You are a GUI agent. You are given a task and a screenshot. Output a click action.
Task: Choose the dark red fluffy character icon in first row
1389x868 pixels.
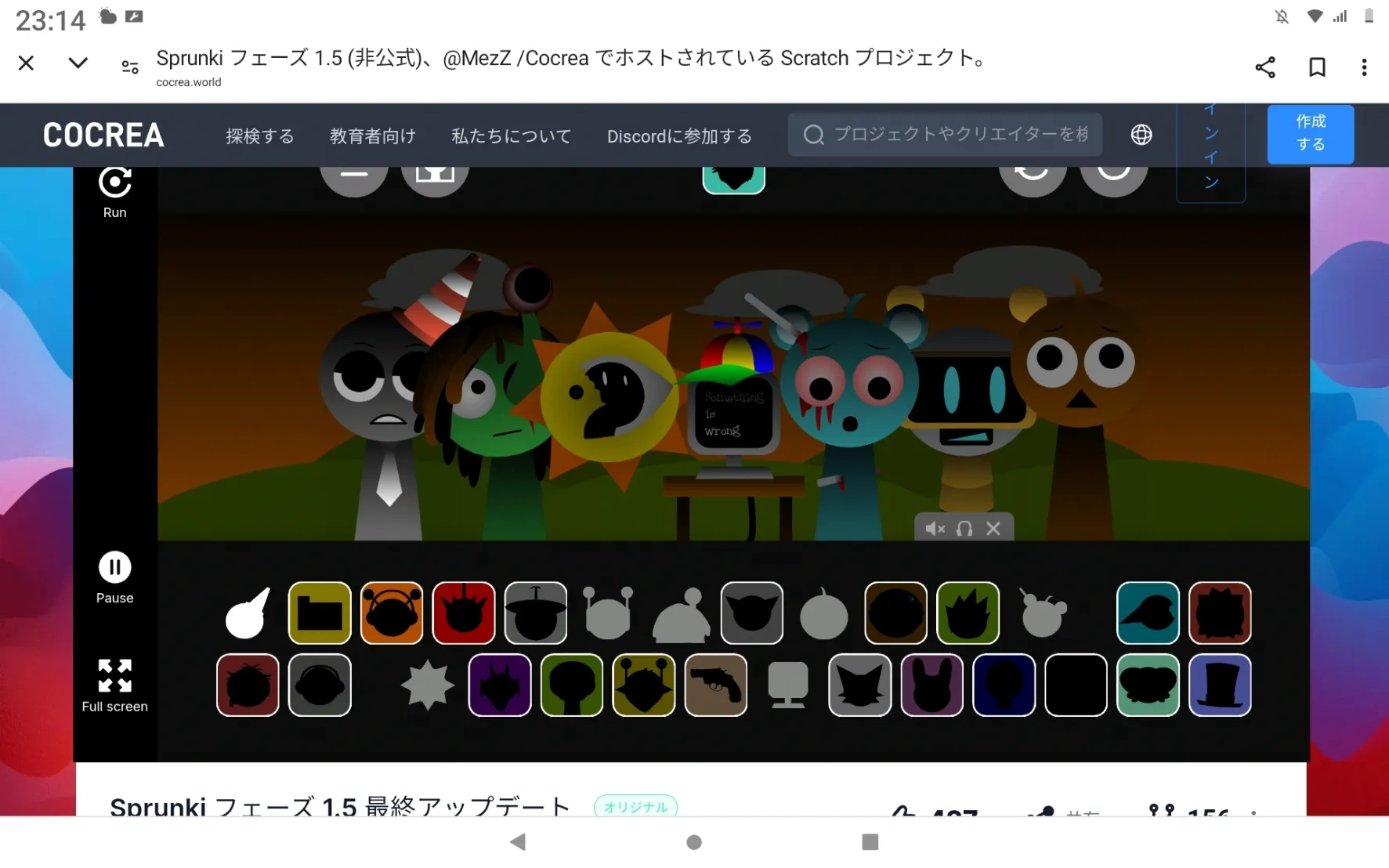tap(1220, 613)
